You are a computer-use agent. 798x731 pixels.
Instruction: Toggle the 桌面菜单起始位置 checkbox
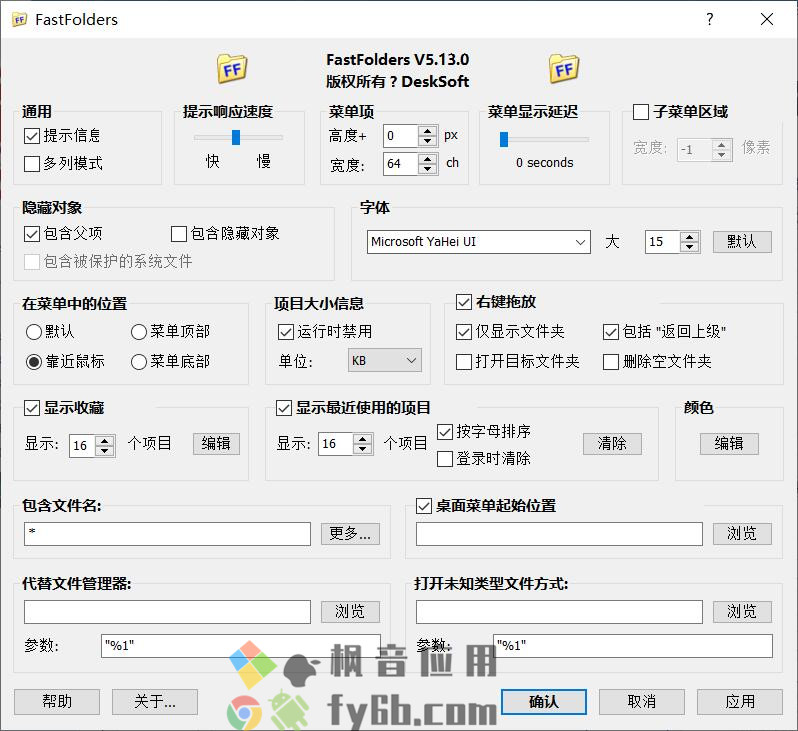[424, 506]
